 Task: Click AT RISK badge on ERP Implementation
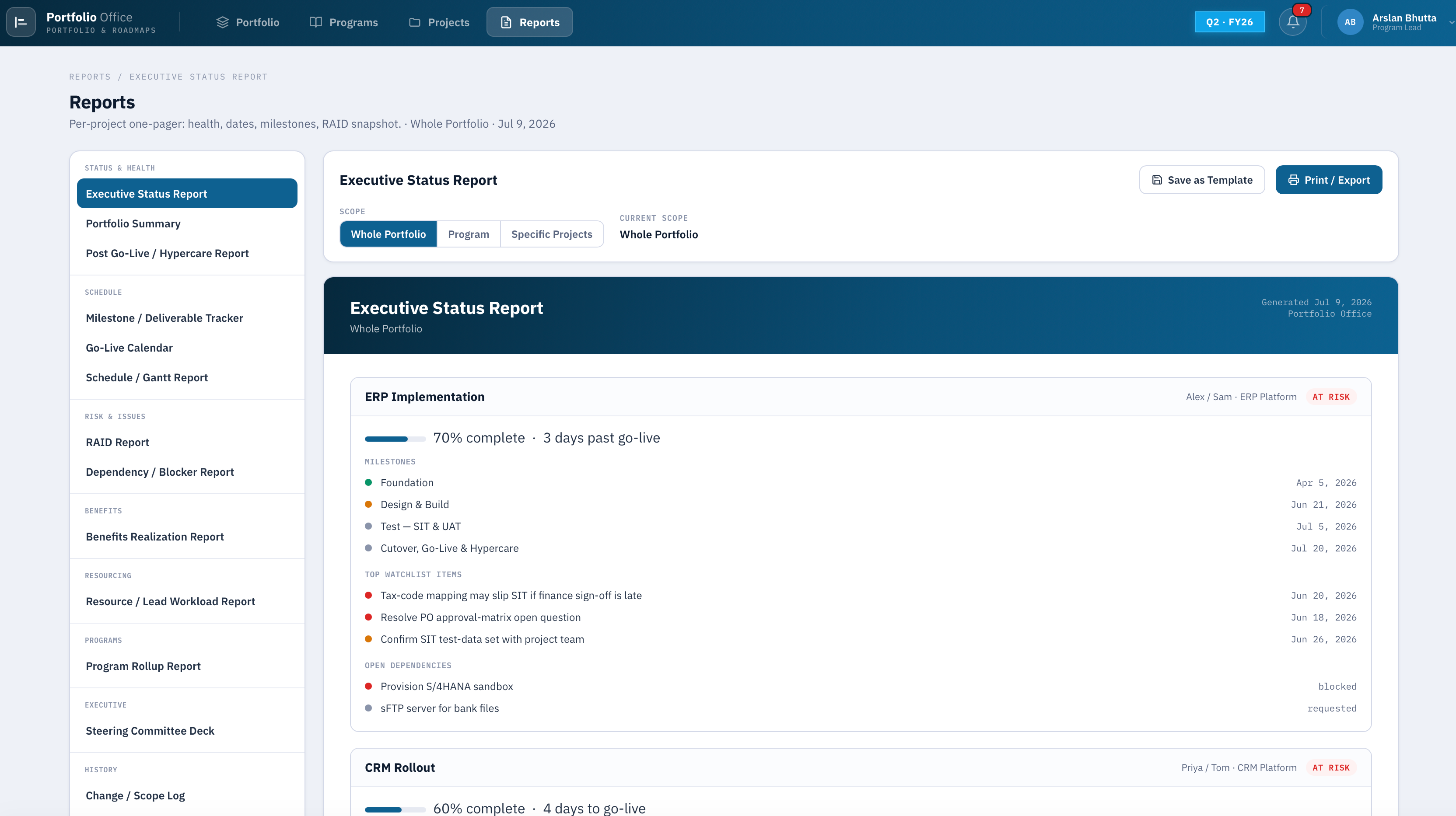(x=1330, y=397)
